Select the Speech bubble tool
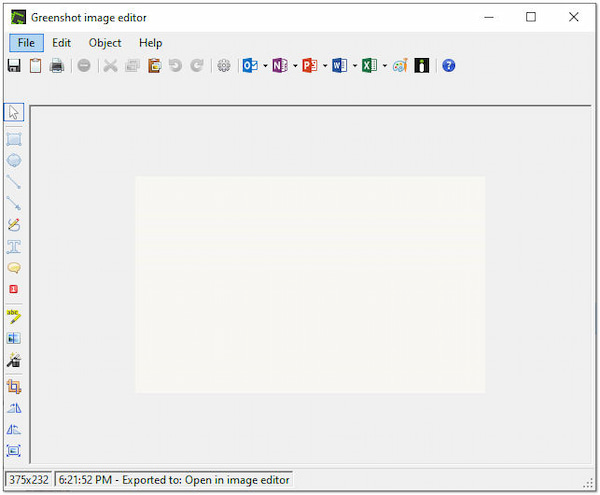This screenshot has height=495, width=600. 14,268
